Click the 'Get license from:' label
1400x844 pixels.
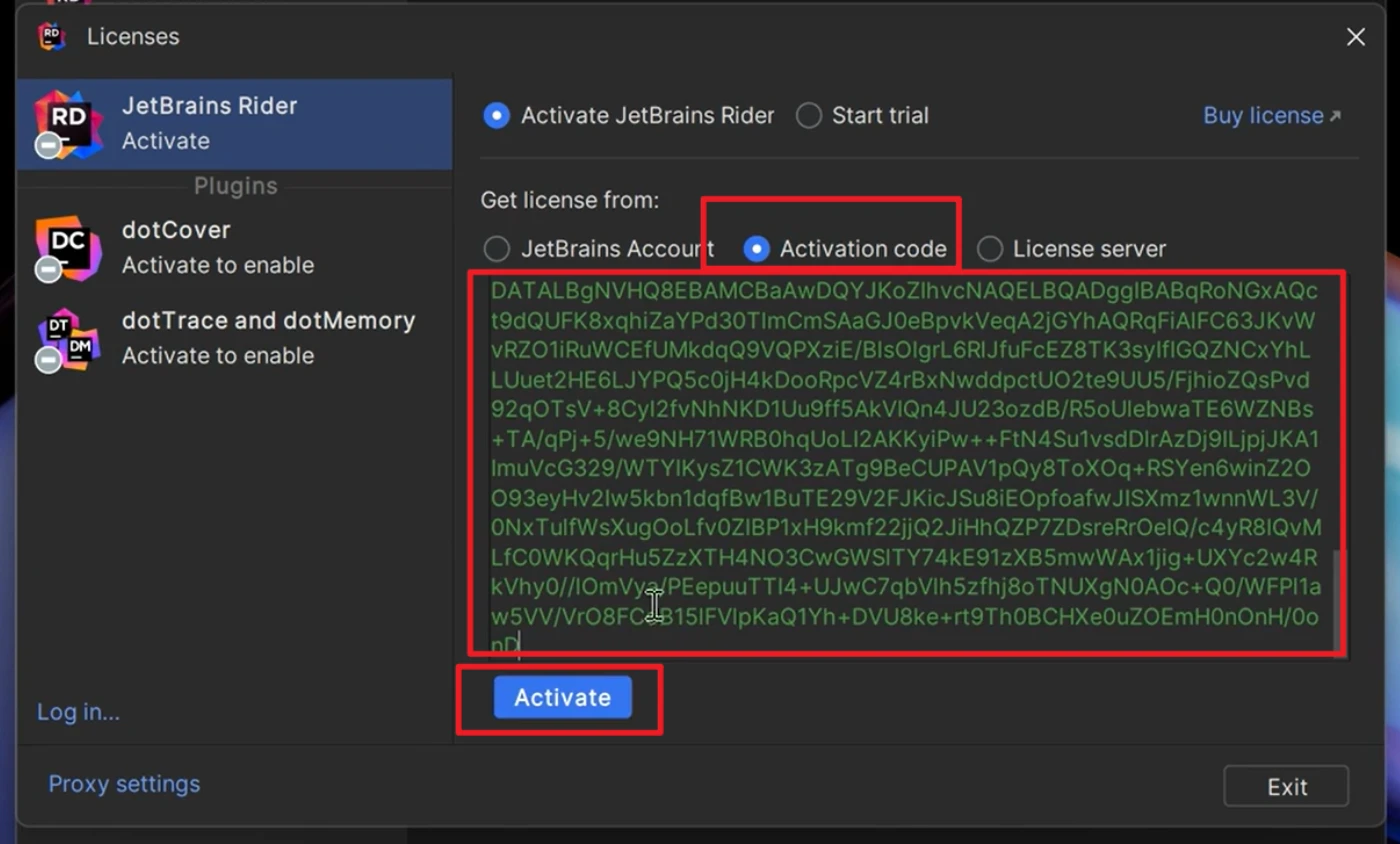click(570, 200)
